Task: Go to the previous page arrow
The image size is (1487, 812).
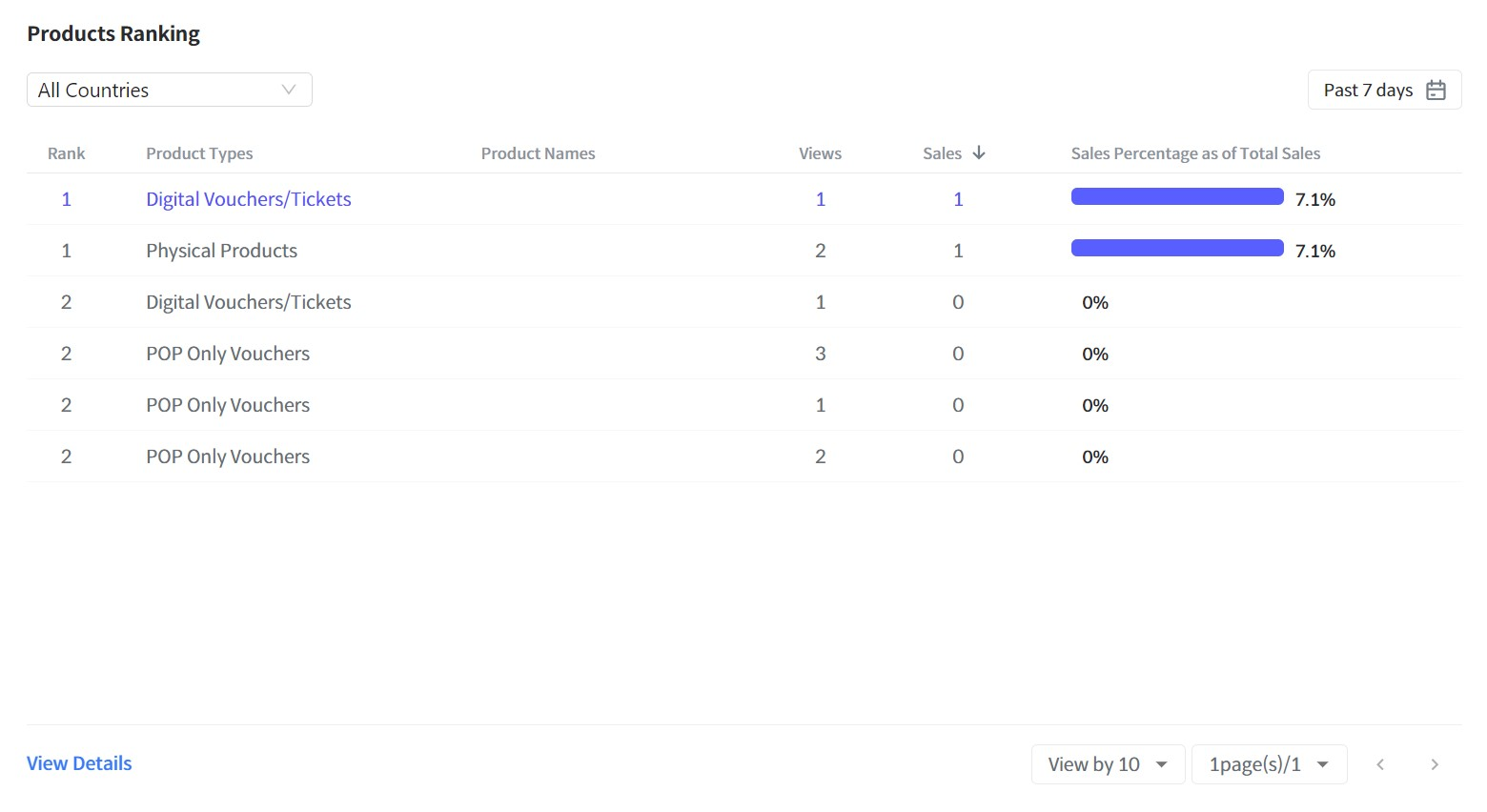Action: tap(1380, 764)
